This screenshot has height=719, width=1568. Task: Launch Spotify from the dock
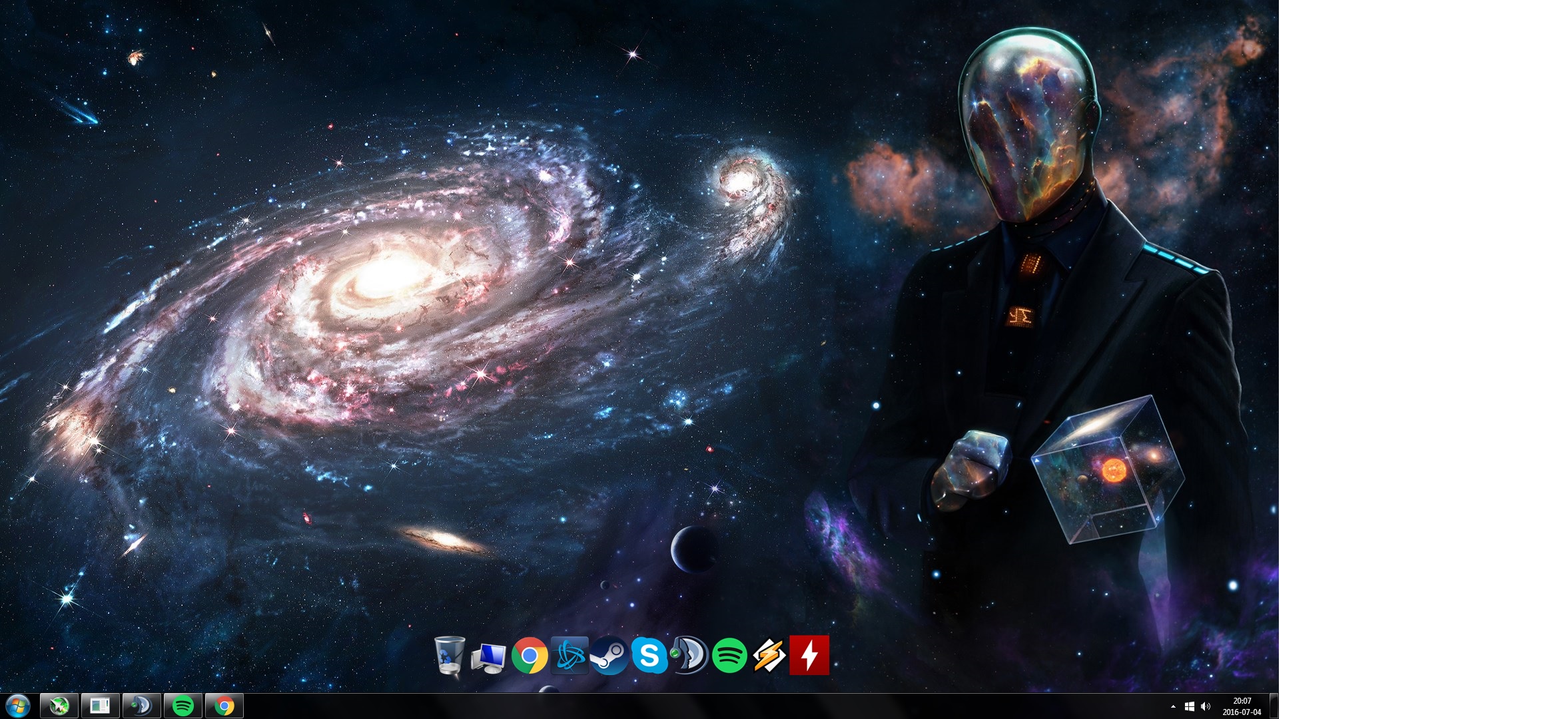coord(729,656)
